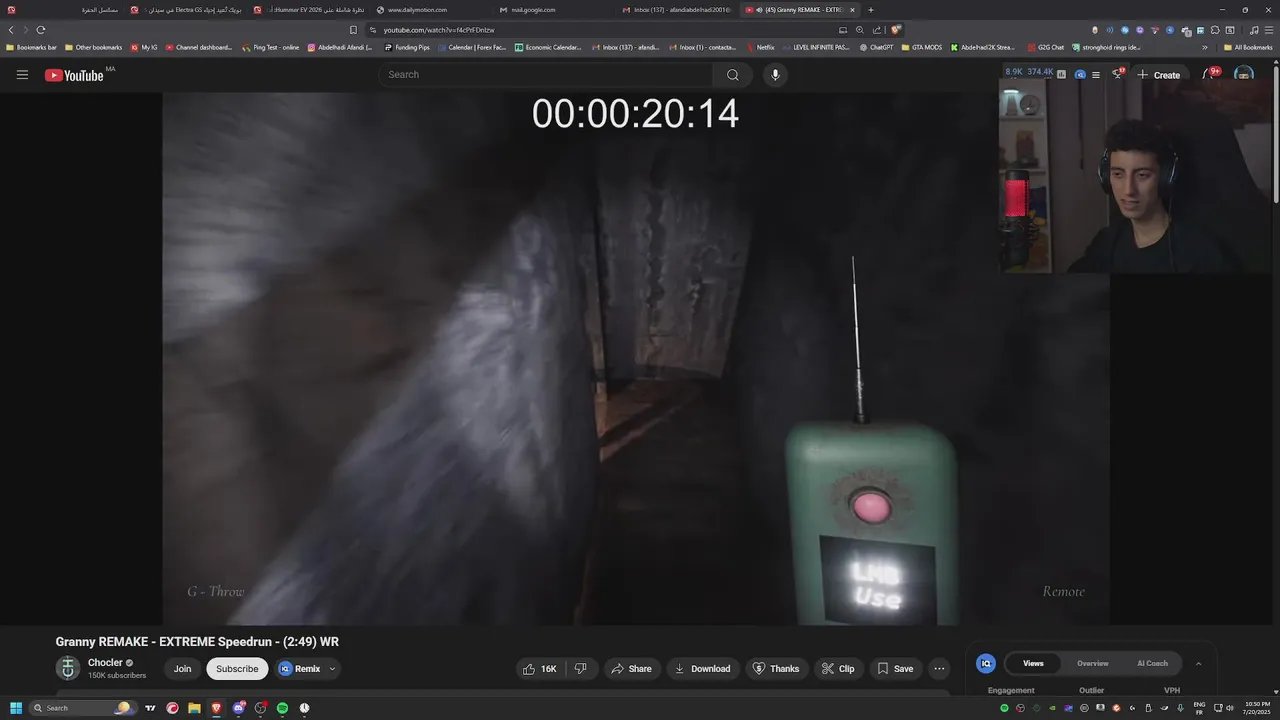This screenshot has height=720, width=1280.
Task: Collapse the vidIQ panel with chevron
Action: point(1198,663)
